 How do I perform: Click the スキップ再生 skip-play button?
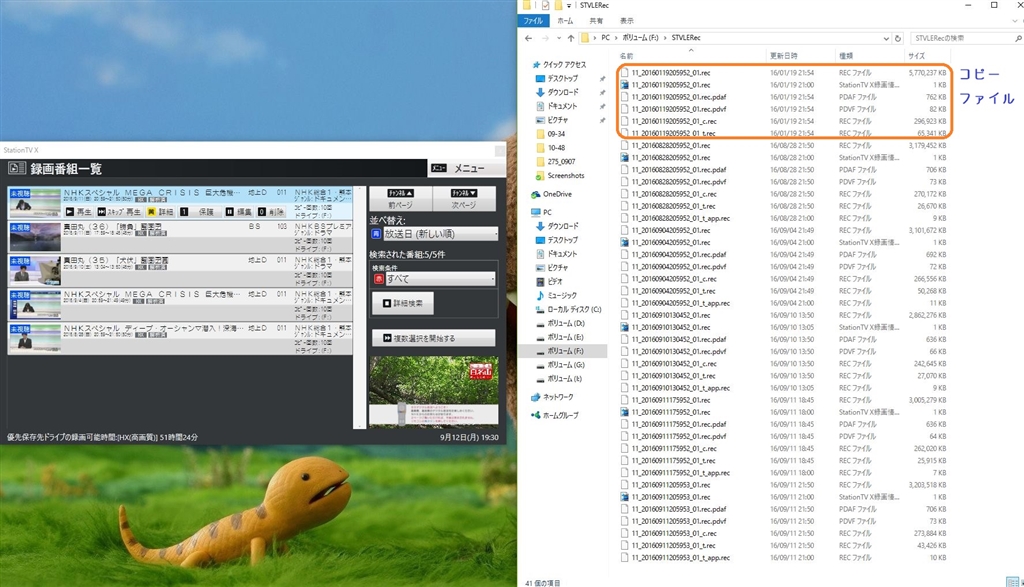118,212
